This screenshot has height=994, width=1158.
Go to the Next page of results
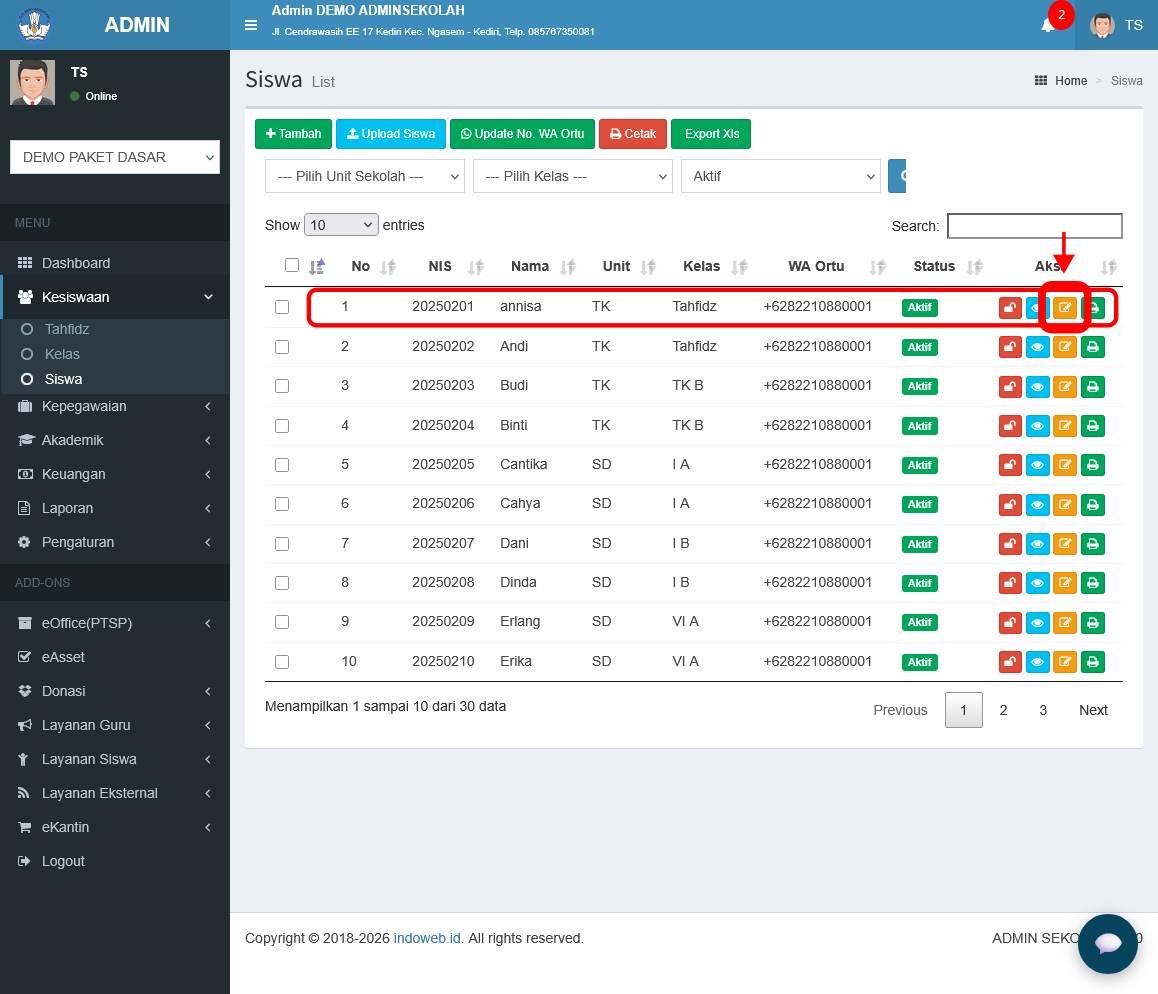pyautogui.click(x=1093, y=710)
